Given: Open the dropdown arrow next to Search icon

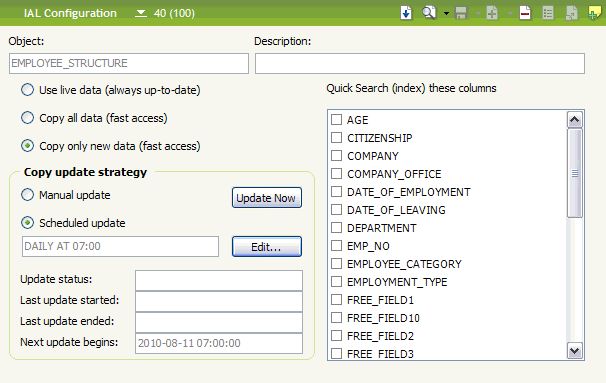Looking at the screenshot, I should coord(446,14).
